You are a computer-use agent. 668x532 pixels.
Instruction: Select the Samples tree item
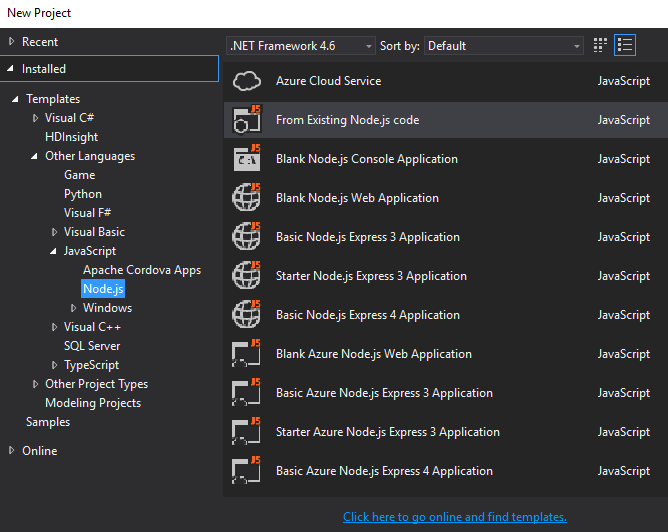click(x=48, y=422)
